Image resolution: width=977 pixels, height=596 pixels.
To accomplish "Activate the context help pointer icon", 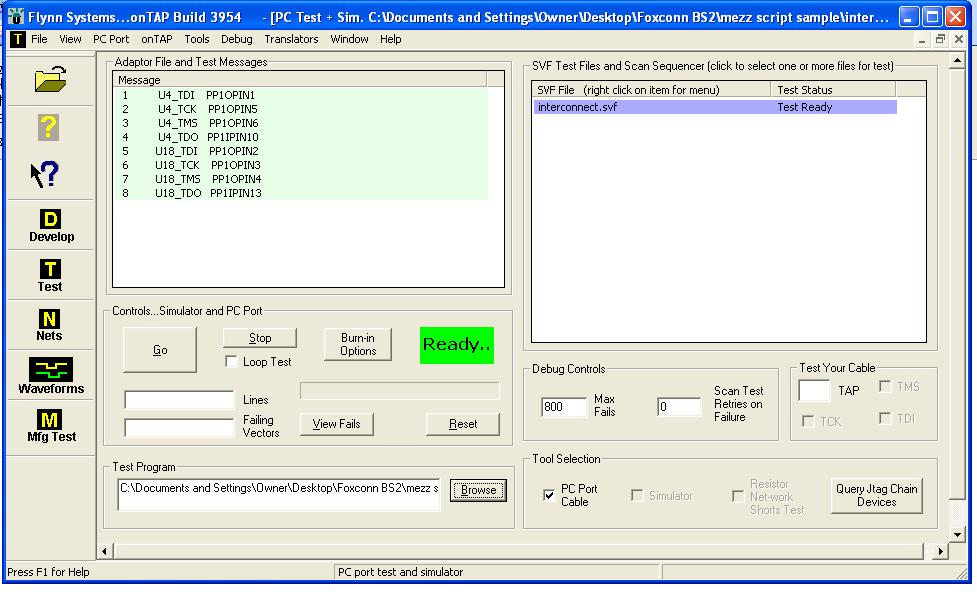I will [45, 175].
